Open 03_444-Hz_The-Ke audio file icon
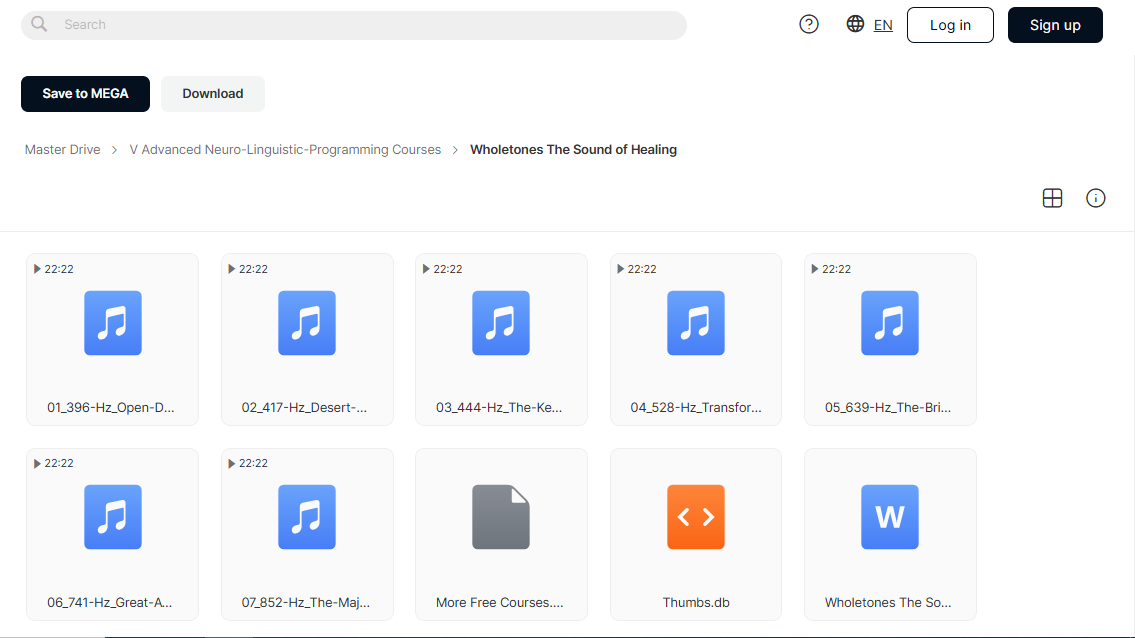1135x638 pixels. coord(501,323)
